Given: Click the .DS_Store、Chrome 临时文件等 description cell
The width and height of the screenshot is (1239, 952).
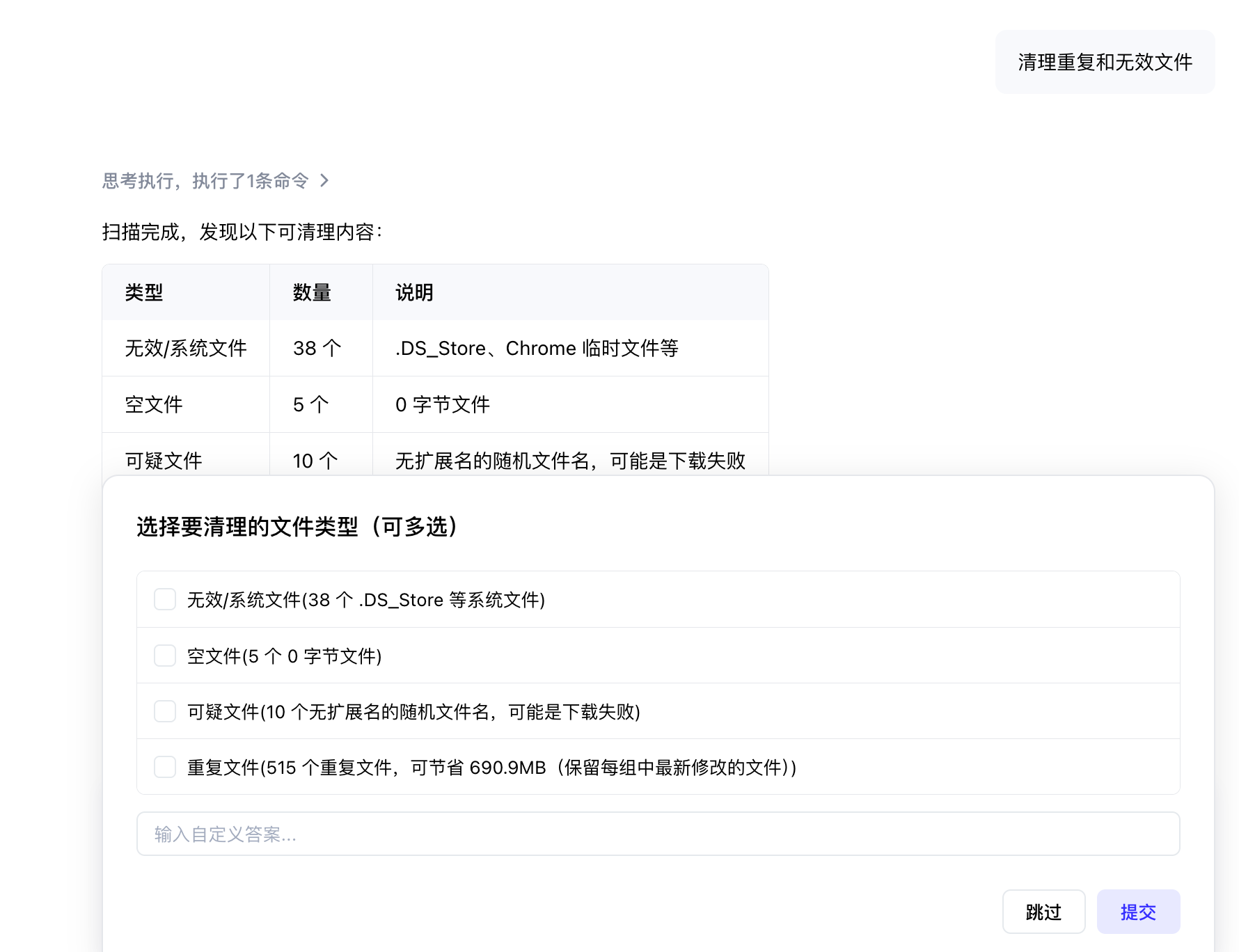Looking at the screenshot, I should (x=537, y=348).
